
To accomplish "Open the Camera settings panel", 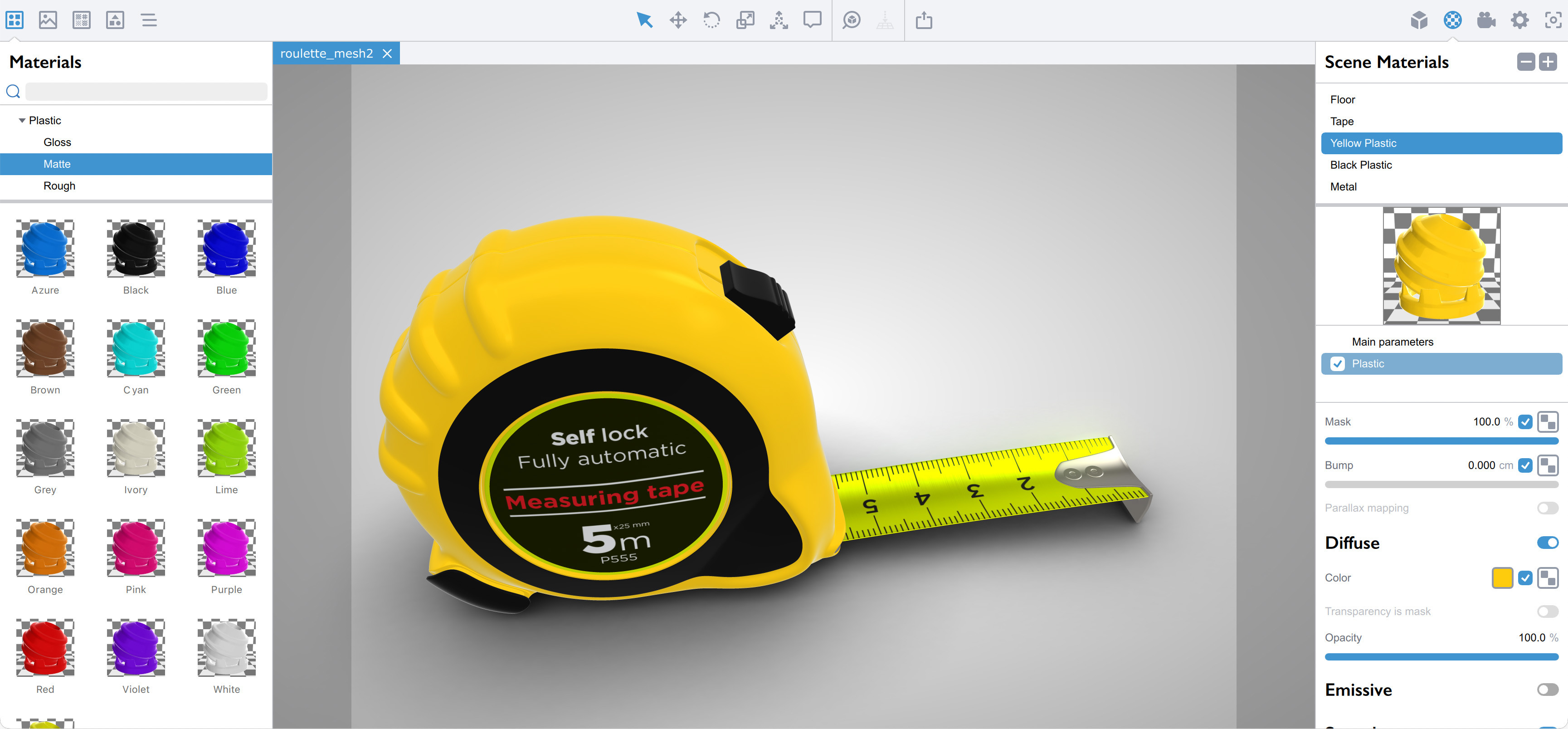I will 1486,20.
